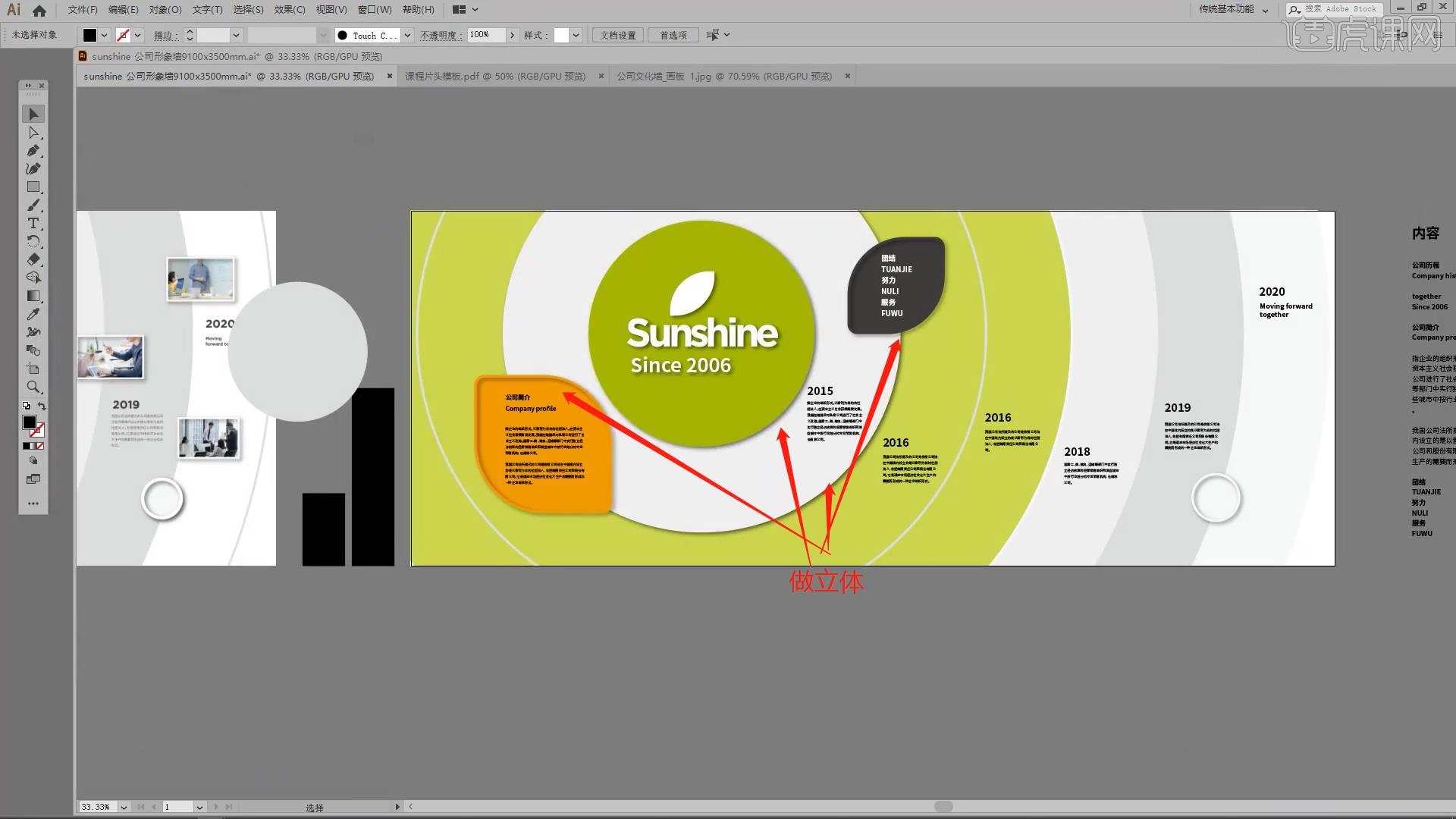1456x819 pixels.
Task: Toggle drawing mode icon in toolbar
Action: pos(33,461)
